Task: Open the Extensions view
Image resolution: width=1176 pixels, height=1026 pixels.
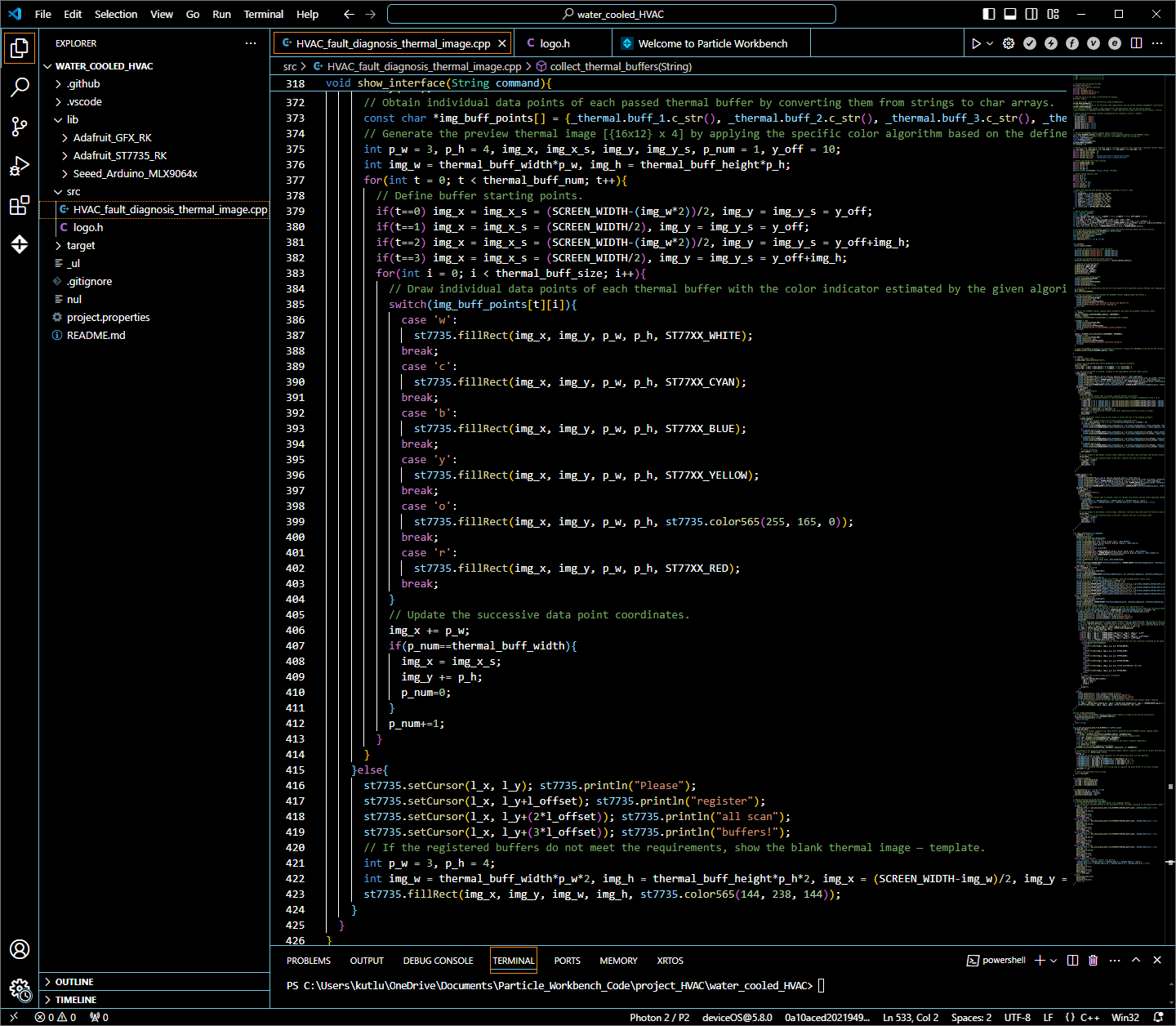Action: coord(20,205)
